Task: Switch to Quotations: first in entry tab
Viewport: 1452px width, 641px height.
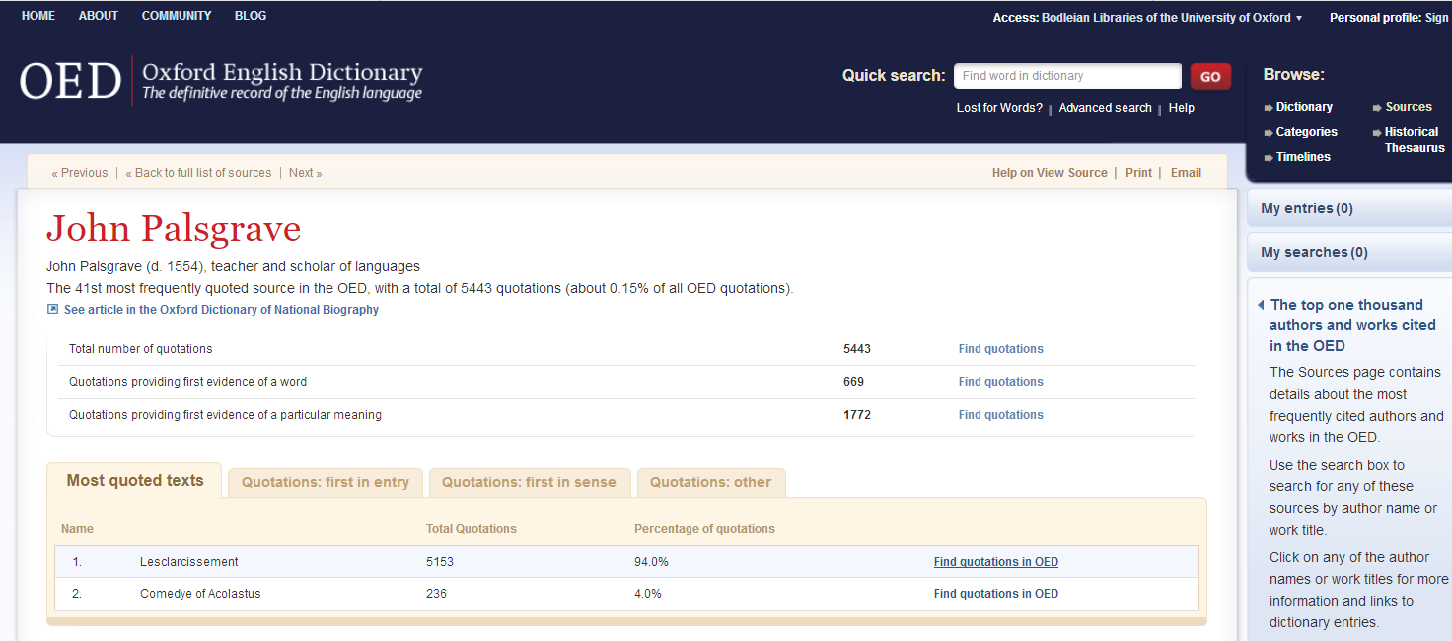Action: (325, 482)
